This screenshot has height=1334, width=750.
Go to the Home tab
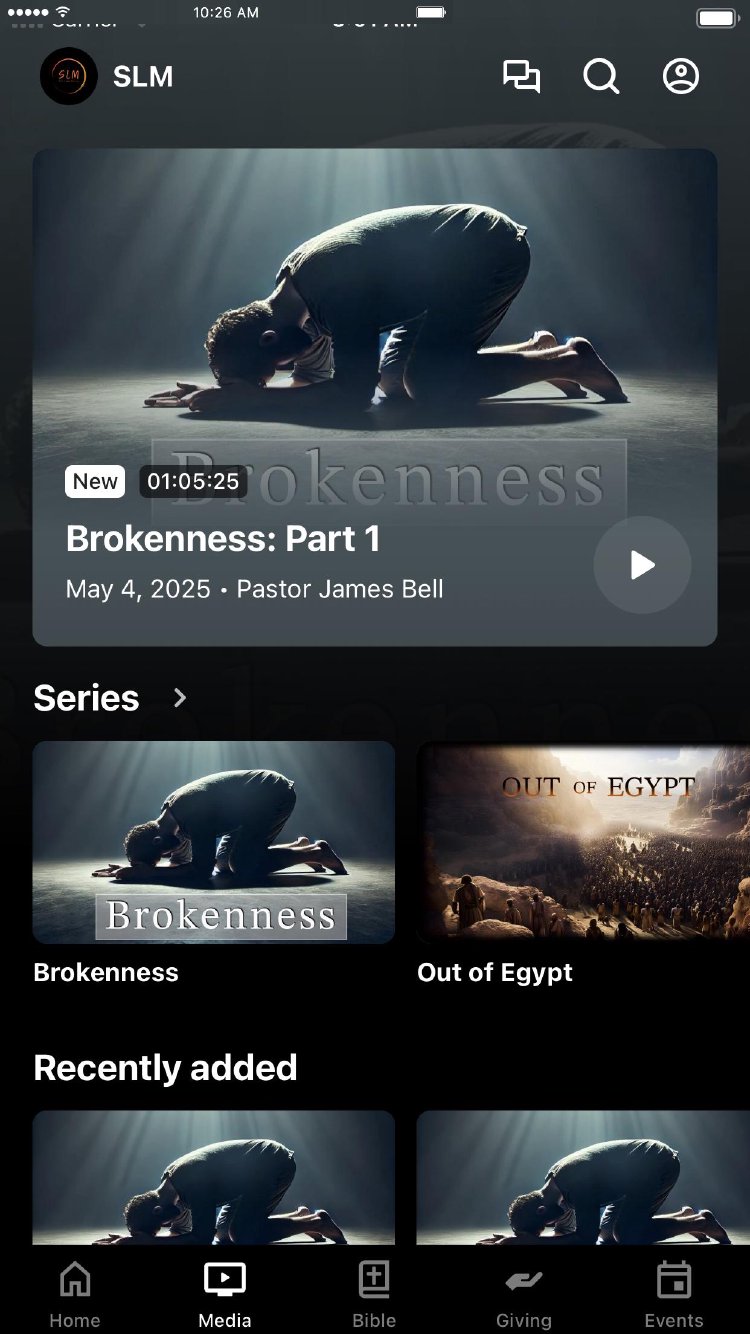tap(75, 1295)
